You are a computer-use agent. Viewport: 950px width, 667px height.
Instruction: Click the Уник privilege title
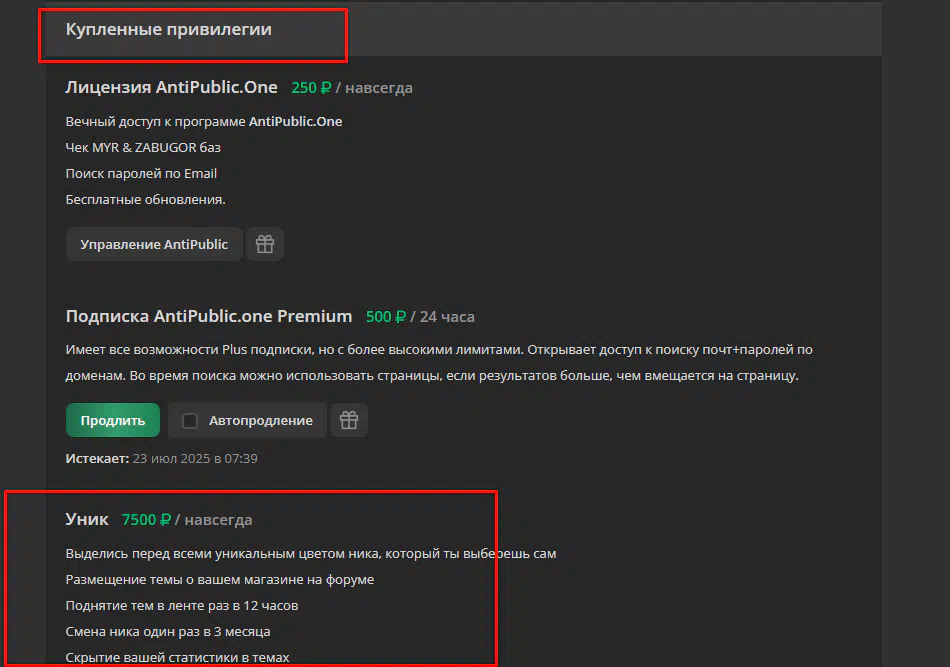point(87,519)
